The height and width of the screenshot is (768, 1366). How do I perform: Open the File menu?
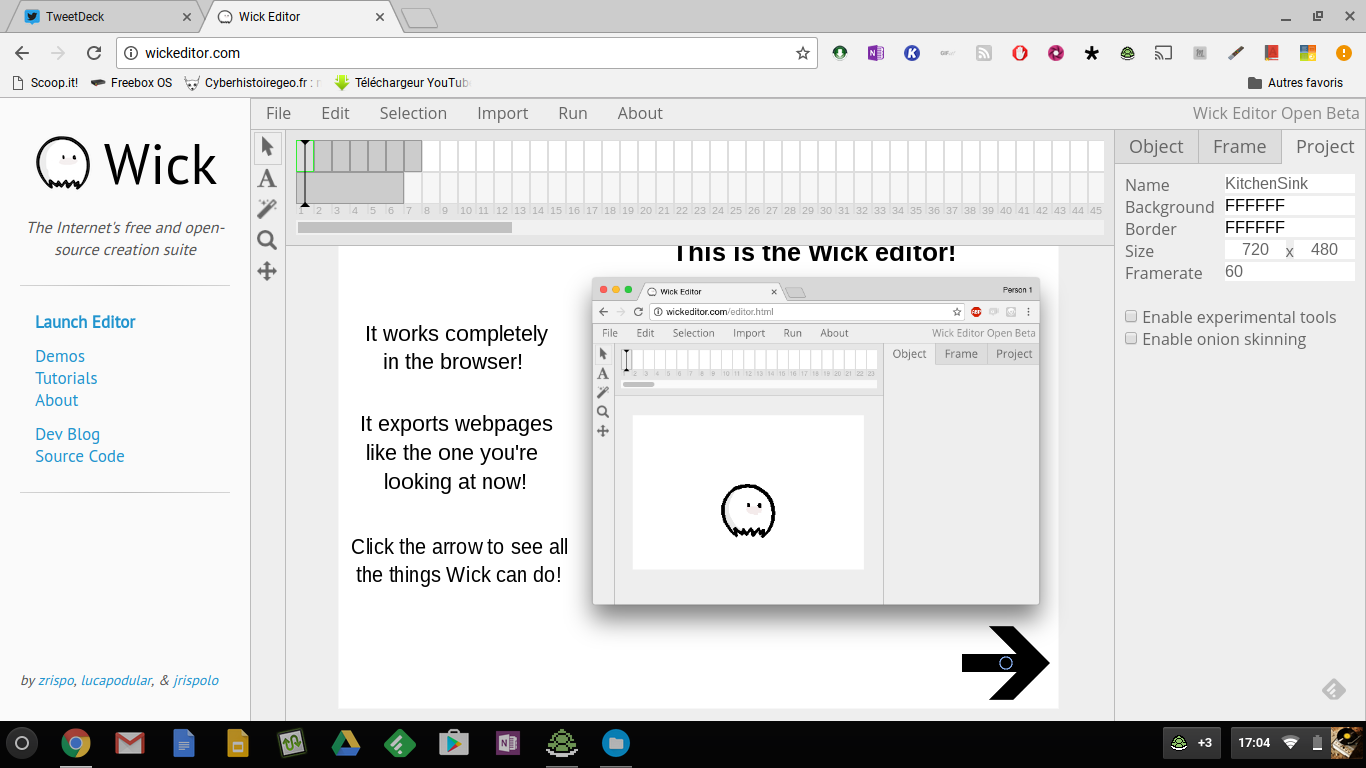[x=278, y=113]
